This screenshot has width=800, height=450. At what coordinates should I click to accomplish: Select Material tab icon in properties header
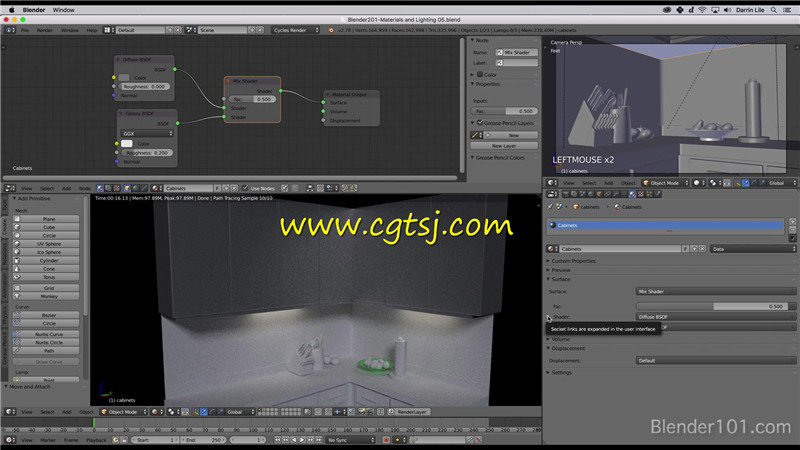point(633,194)
